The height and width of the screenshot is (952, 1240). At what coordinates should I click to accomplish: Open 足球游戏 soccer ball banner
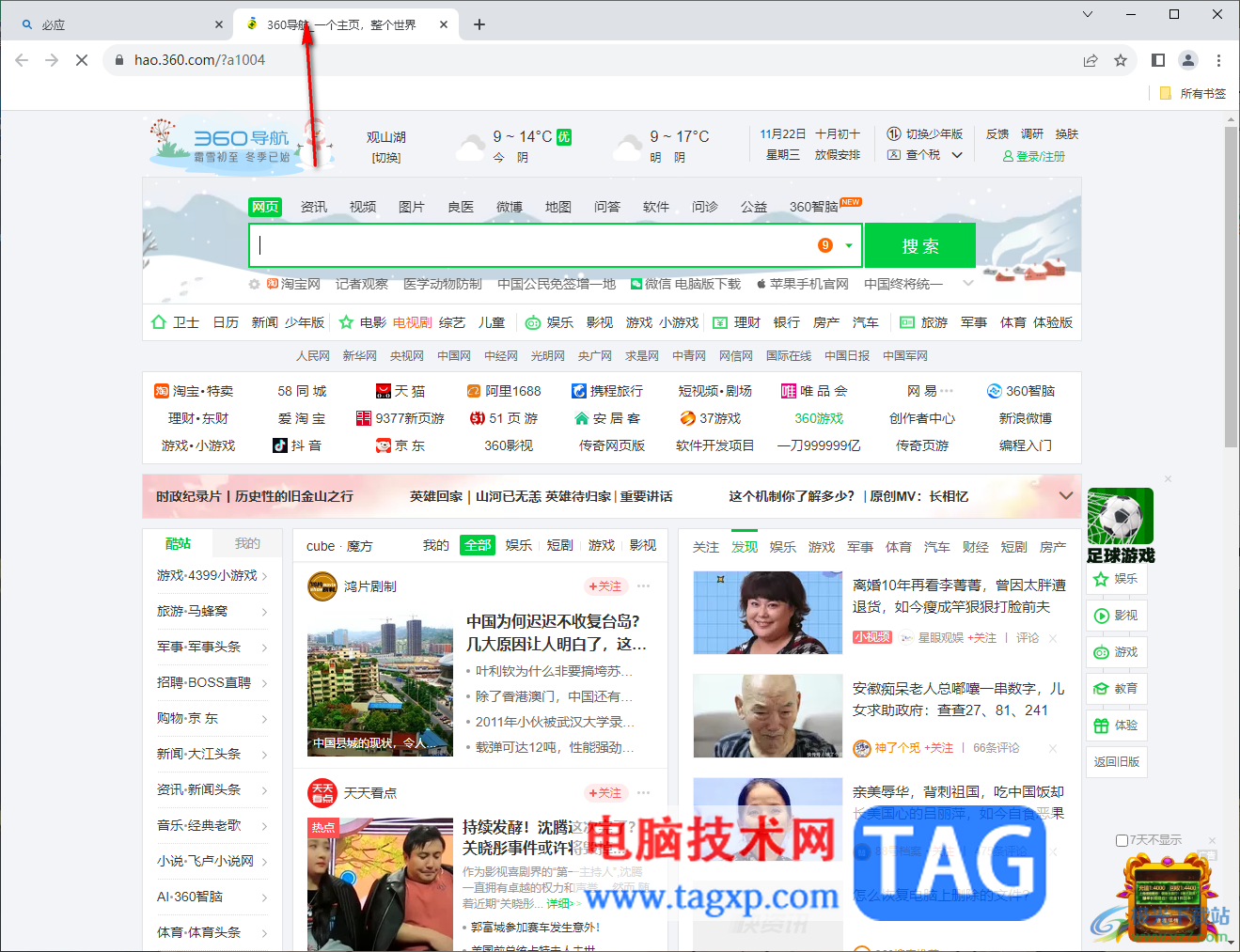point(1121,525)
